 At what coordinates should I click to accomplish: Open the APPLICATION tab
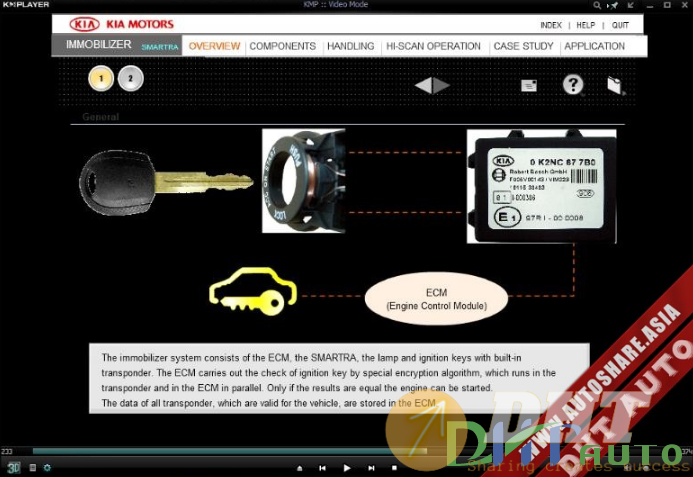point(594,46)
